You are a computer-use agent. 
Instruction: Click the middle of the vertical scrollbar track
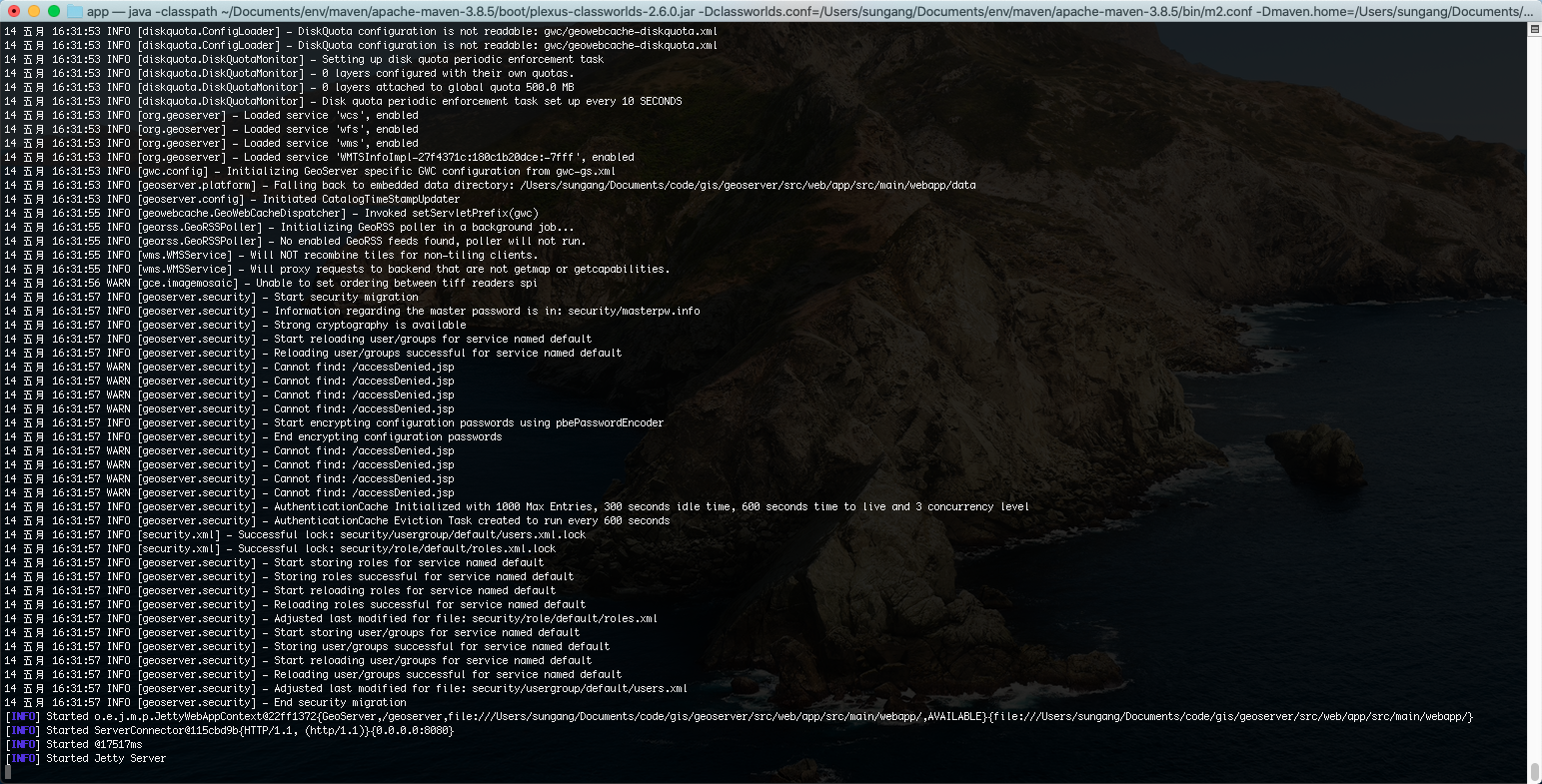(1534, 399)
